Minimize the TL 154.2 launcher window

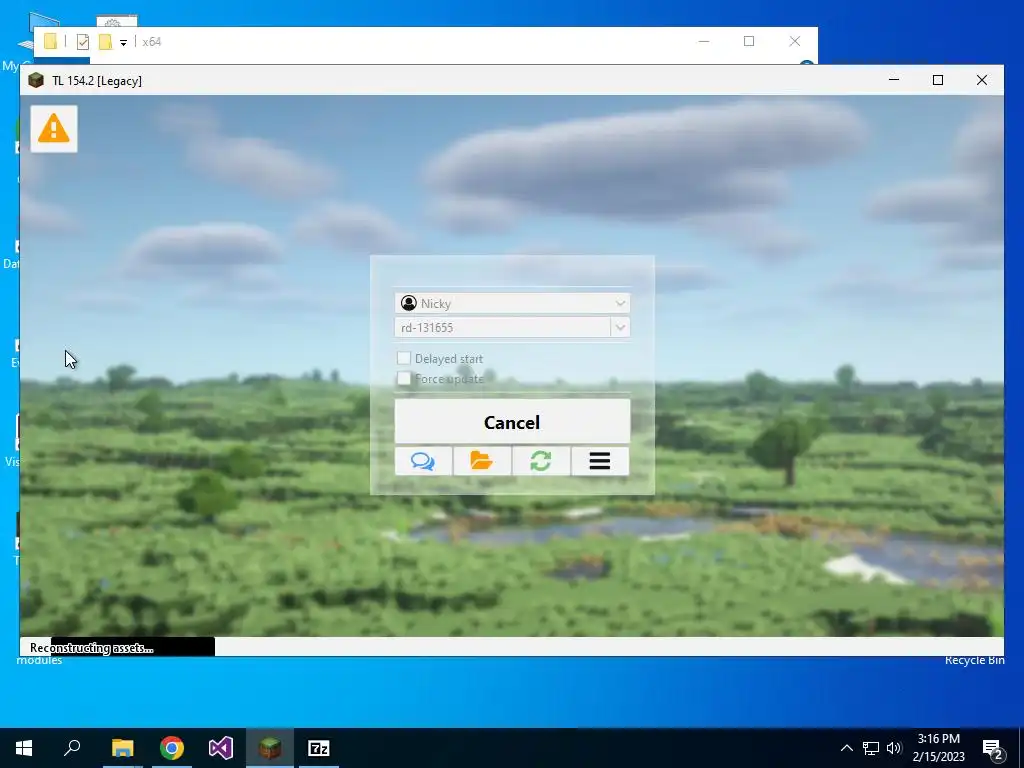[x=894, y=80]
